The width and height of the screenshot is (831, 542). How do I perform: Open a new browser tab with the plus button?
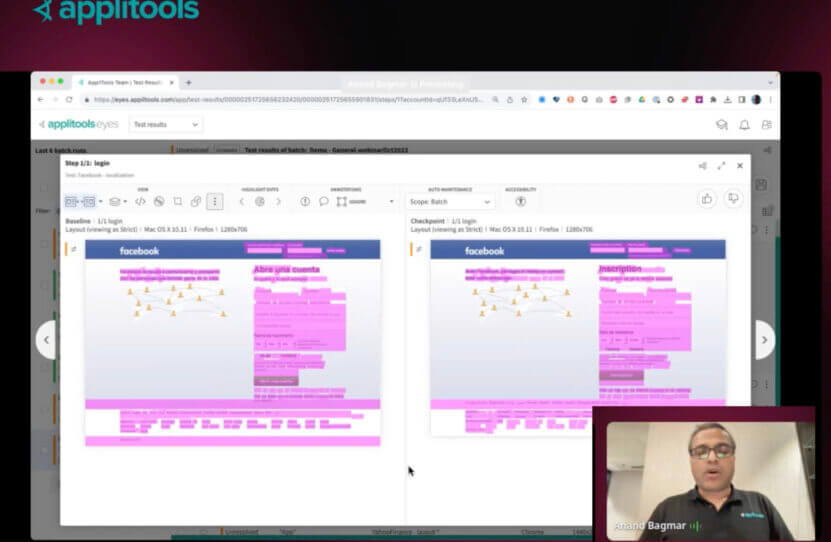(x=189, y=83)
